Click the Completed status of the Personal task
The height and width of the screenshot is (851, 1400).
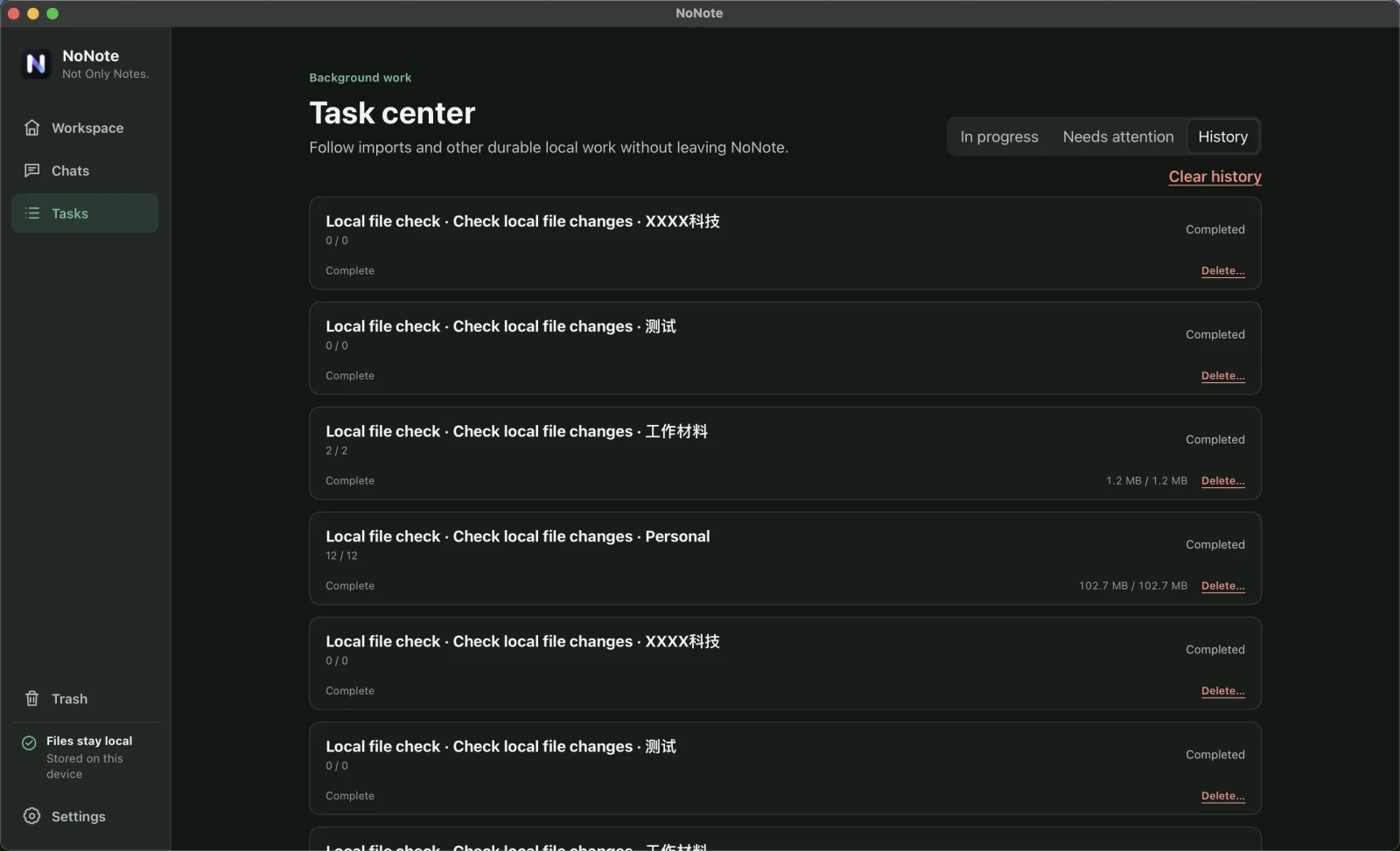1215,545
